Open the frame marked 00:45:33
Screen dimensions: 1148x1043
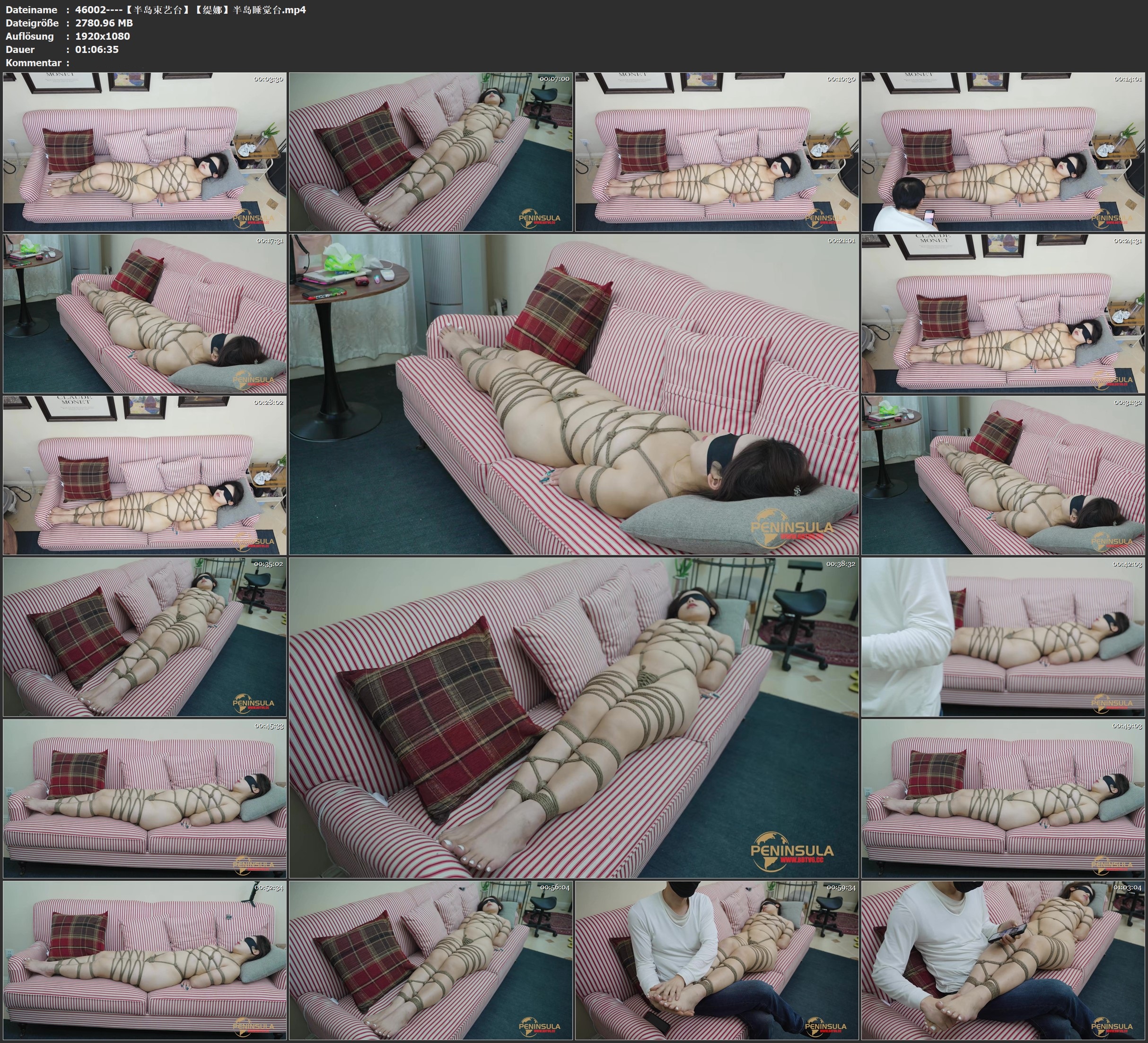pyautogui.click(x=145, y=798)
